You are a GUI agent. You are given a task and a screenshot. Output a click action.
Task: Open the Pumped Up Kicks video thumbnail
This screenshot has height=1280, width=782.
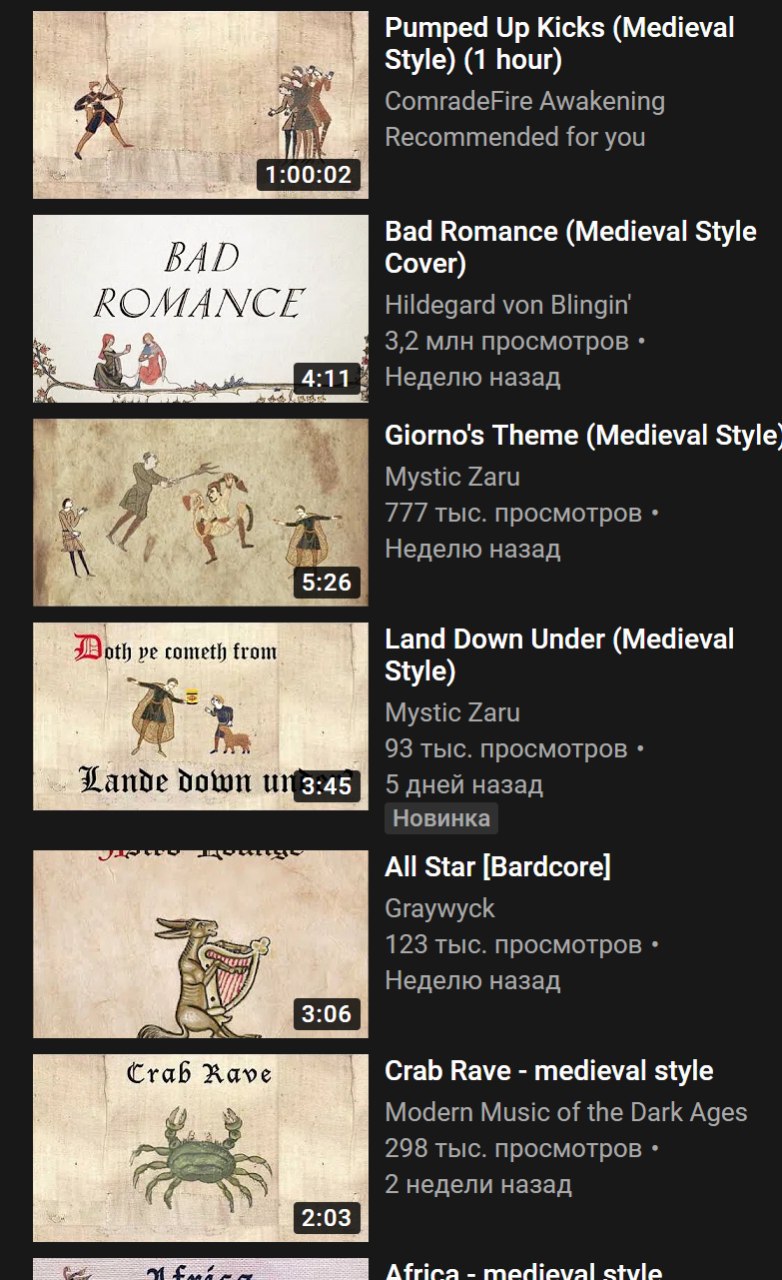201,105
